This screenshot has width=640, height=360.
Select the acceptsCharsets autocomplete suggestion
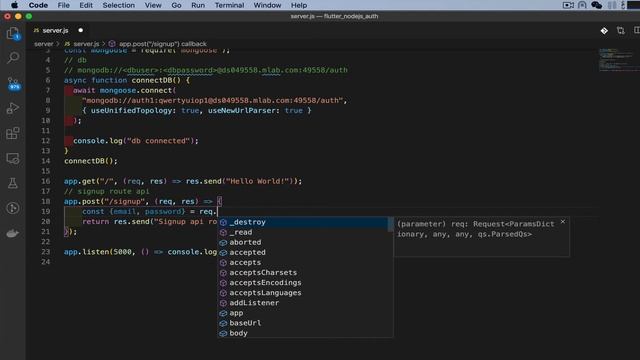click(305, 273)
